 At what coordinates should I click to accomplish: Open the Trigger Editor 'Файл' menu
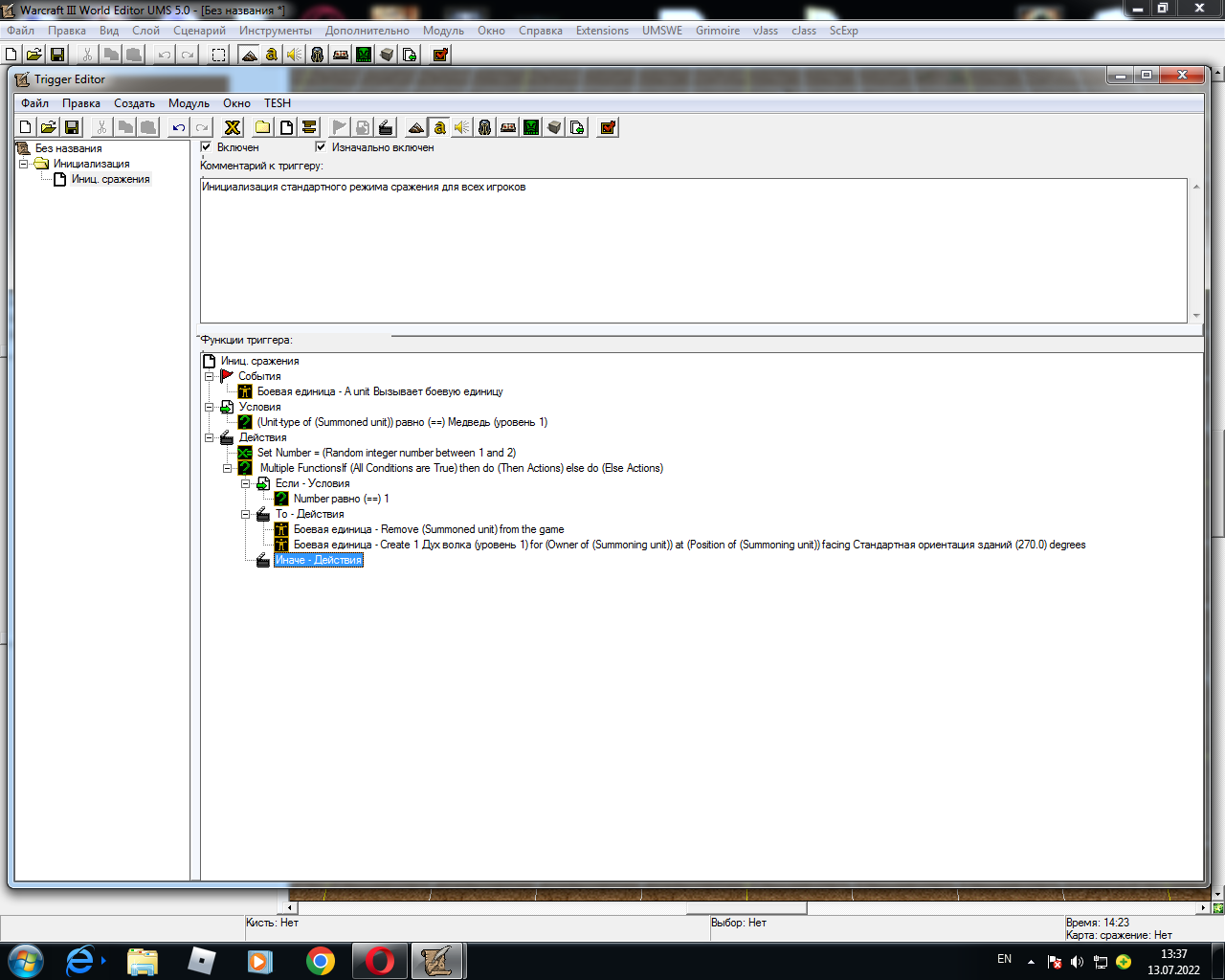coord(34,103)
